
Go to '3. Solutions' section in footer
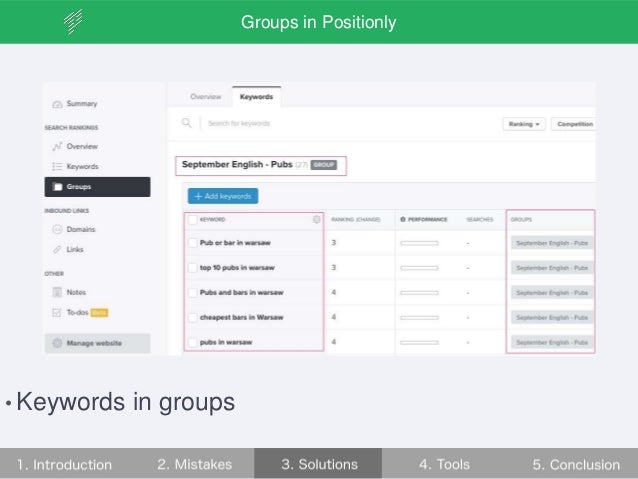(319, 464)
